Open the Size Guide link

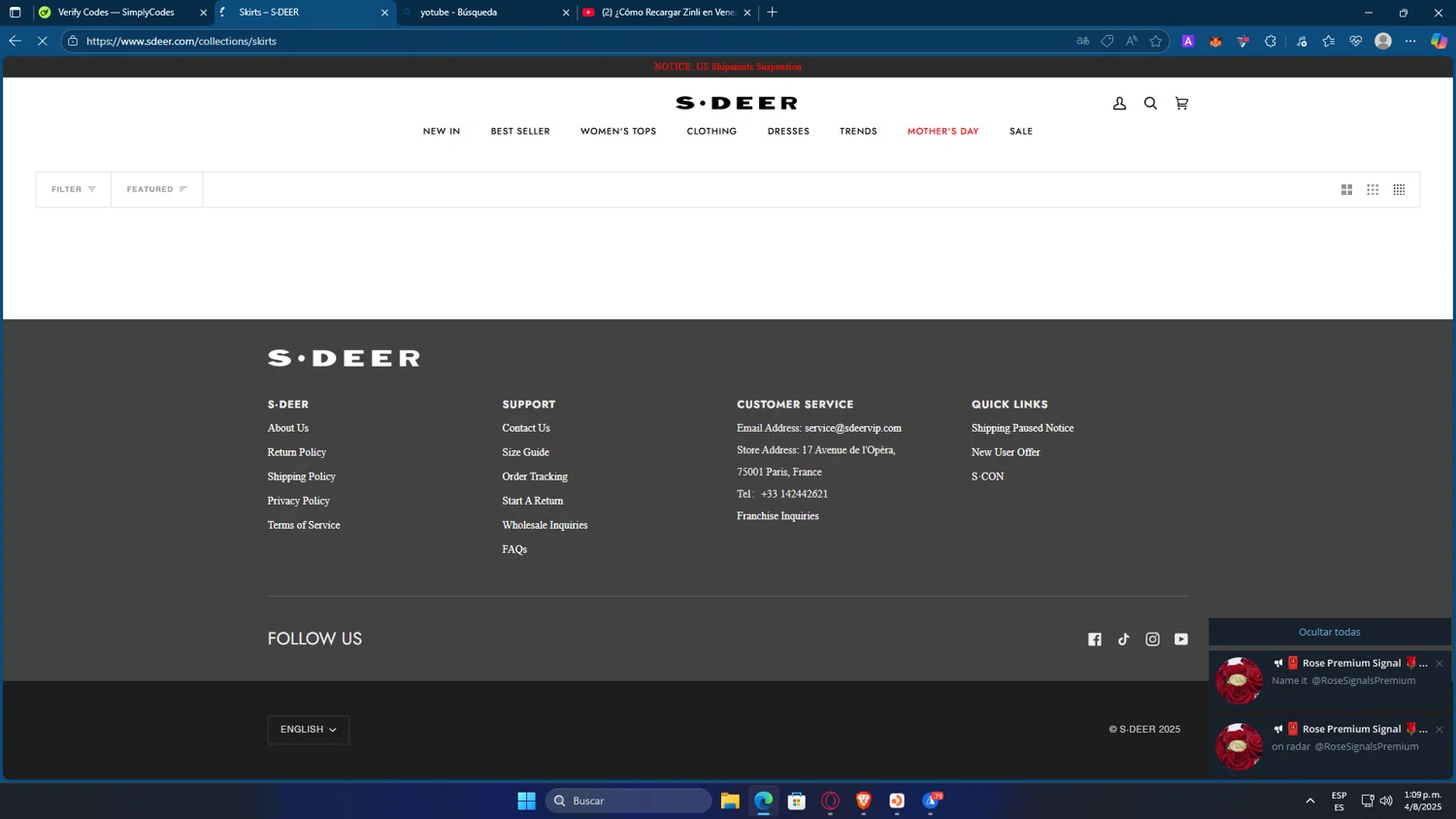click(x=526, y=452)
